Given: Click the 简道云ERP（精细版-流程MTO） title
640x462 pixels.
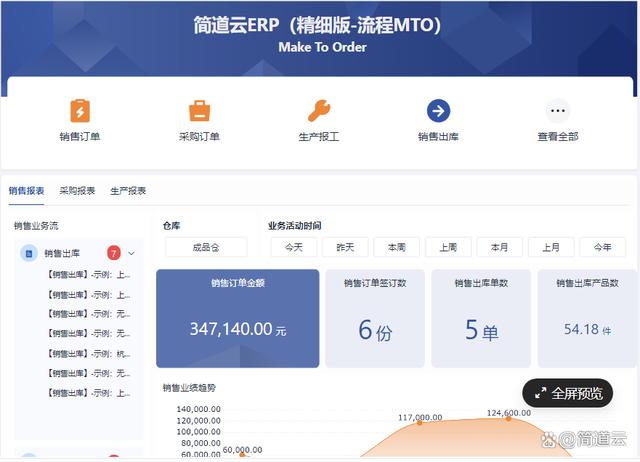Looking at the screenshot, I should click(x=317, y=25).
